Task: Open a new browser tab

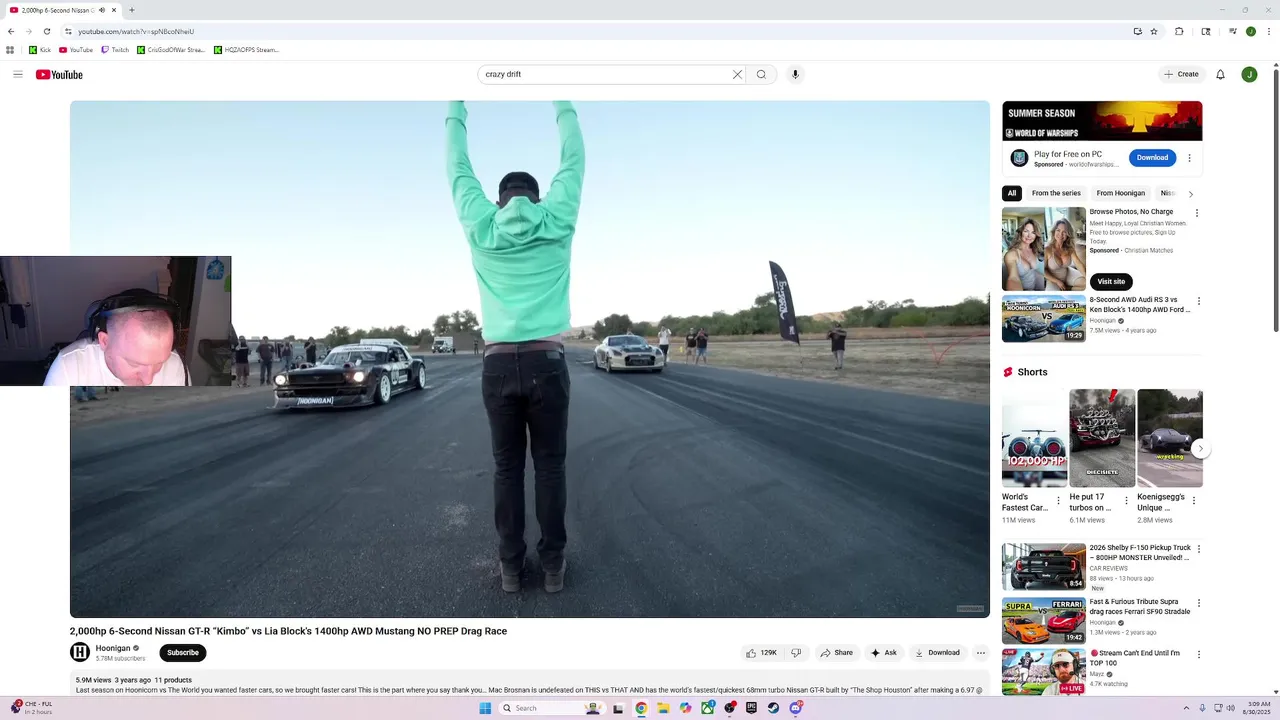Action: click(x=131, y=10)
